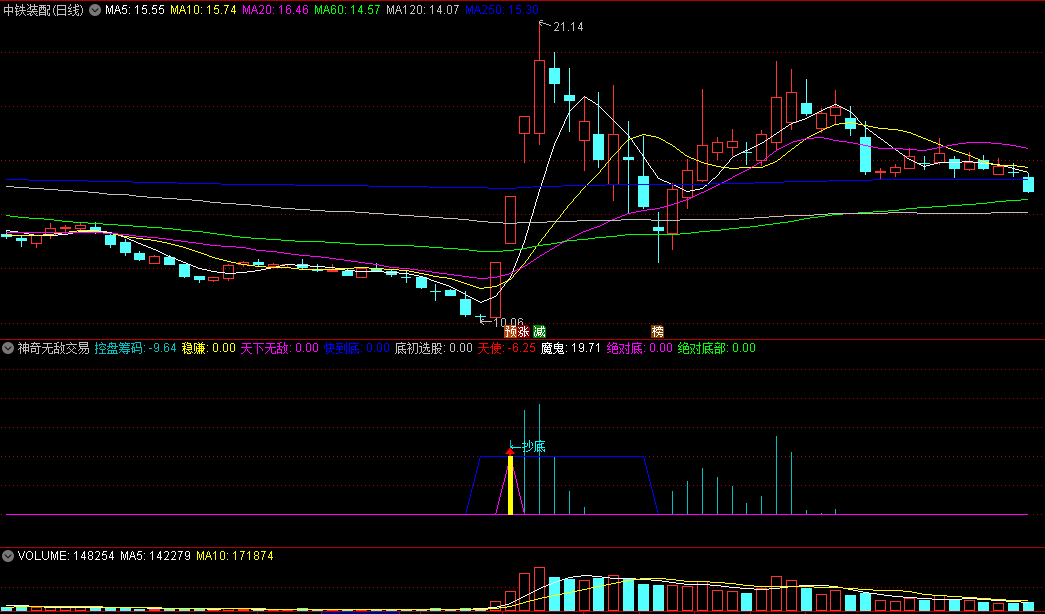Viewport: 1045px width, 614px height.
Task: Click the green MA60: 14.57 label
Action: (347, 11)
